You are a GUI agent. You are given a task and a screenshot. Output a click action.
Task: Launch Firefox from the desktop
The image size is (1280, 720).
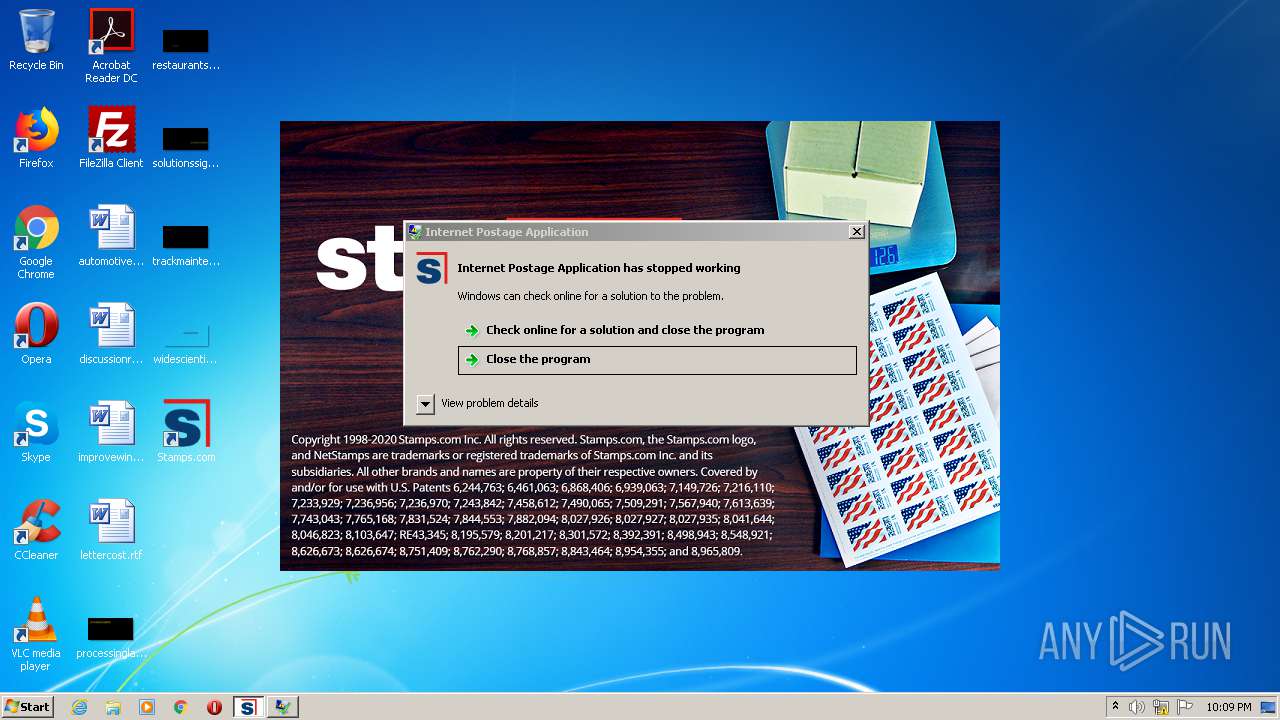click(x=36, y=138)
